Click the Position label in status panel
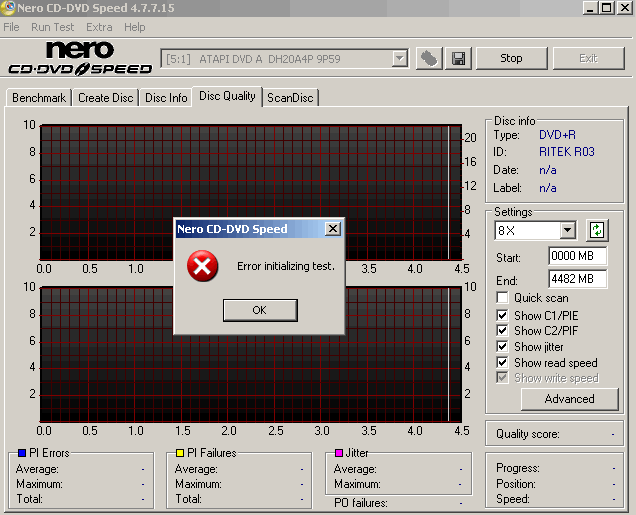636x515 pixels. [516, 484]
